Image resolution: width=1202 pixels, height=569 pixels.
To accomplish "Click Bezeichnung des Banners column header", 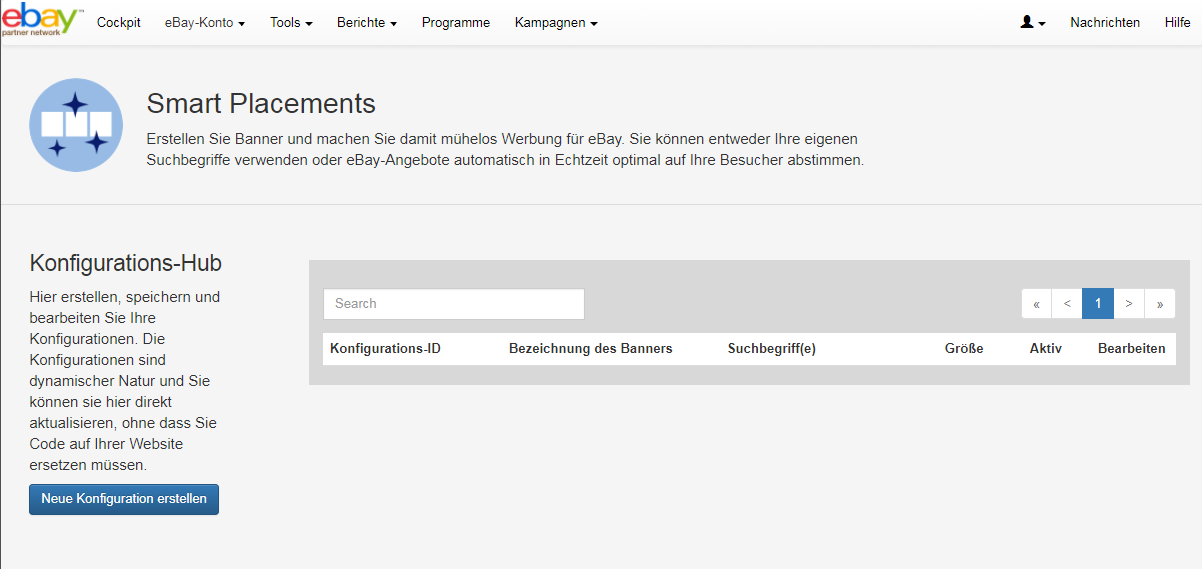I will (x=591, y=349).
